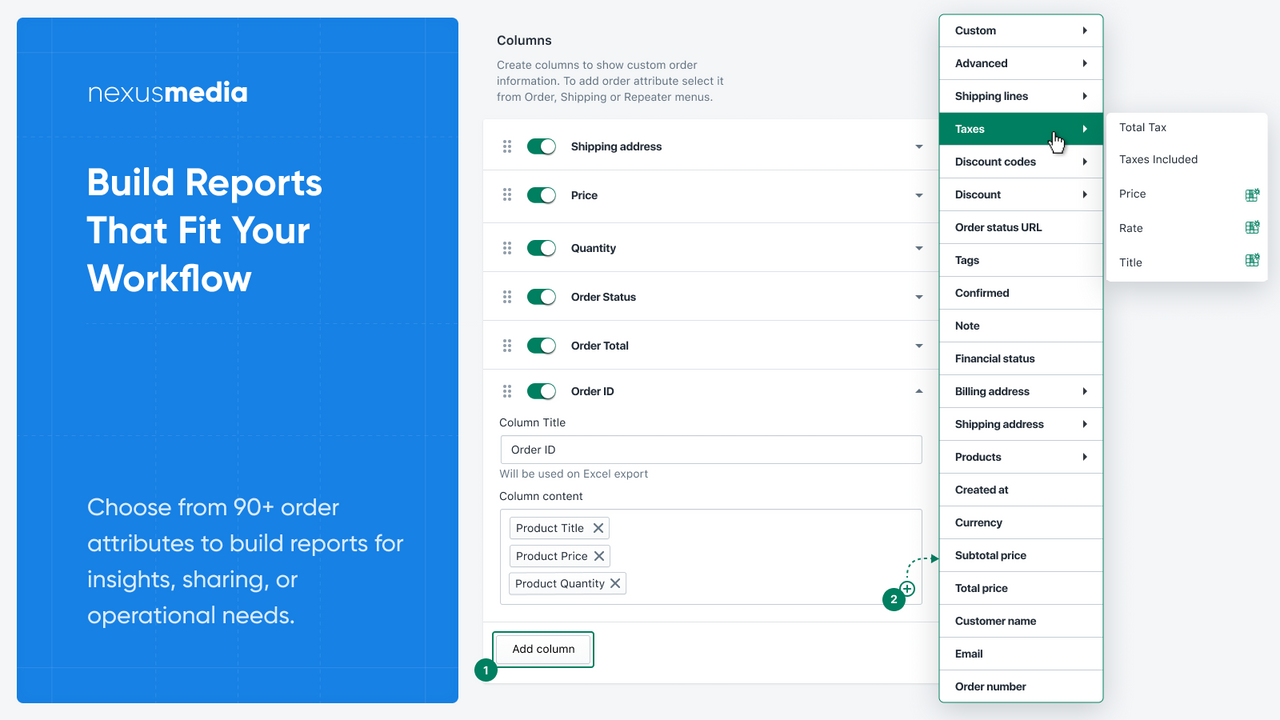Screen dimensions: 1280x720
Task: Choose Title from Taxes submenu
Action: [x=1130, y=262]
